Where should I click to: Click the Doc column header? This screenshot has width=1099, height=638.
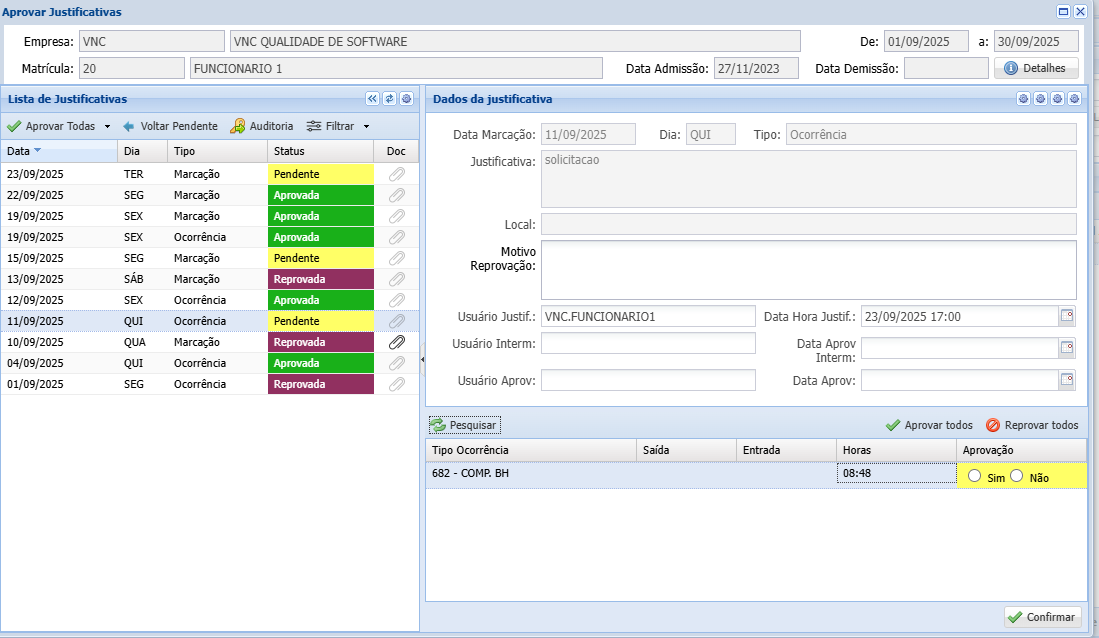coord(396,151)
